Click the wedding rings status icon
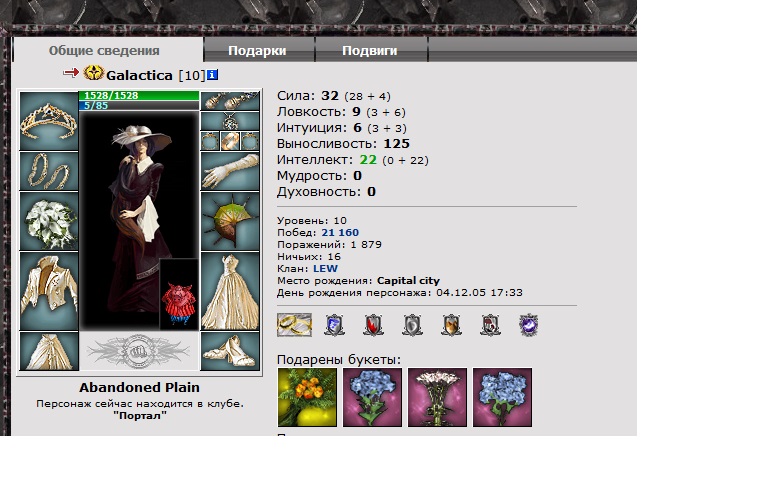The width and height of the screenshot is (768, 480). (294, 325)
